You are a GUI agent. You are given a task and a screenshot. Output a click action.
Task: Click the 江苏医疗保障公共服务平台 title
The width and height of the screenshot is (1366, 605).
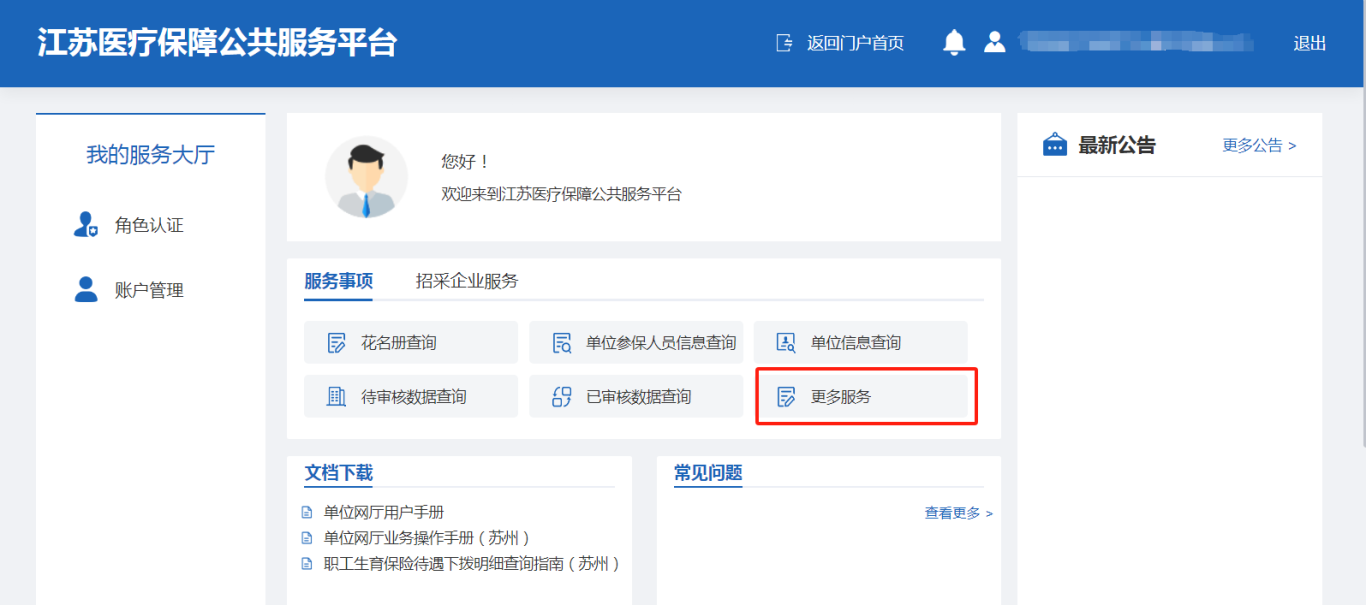click(217, 43)
